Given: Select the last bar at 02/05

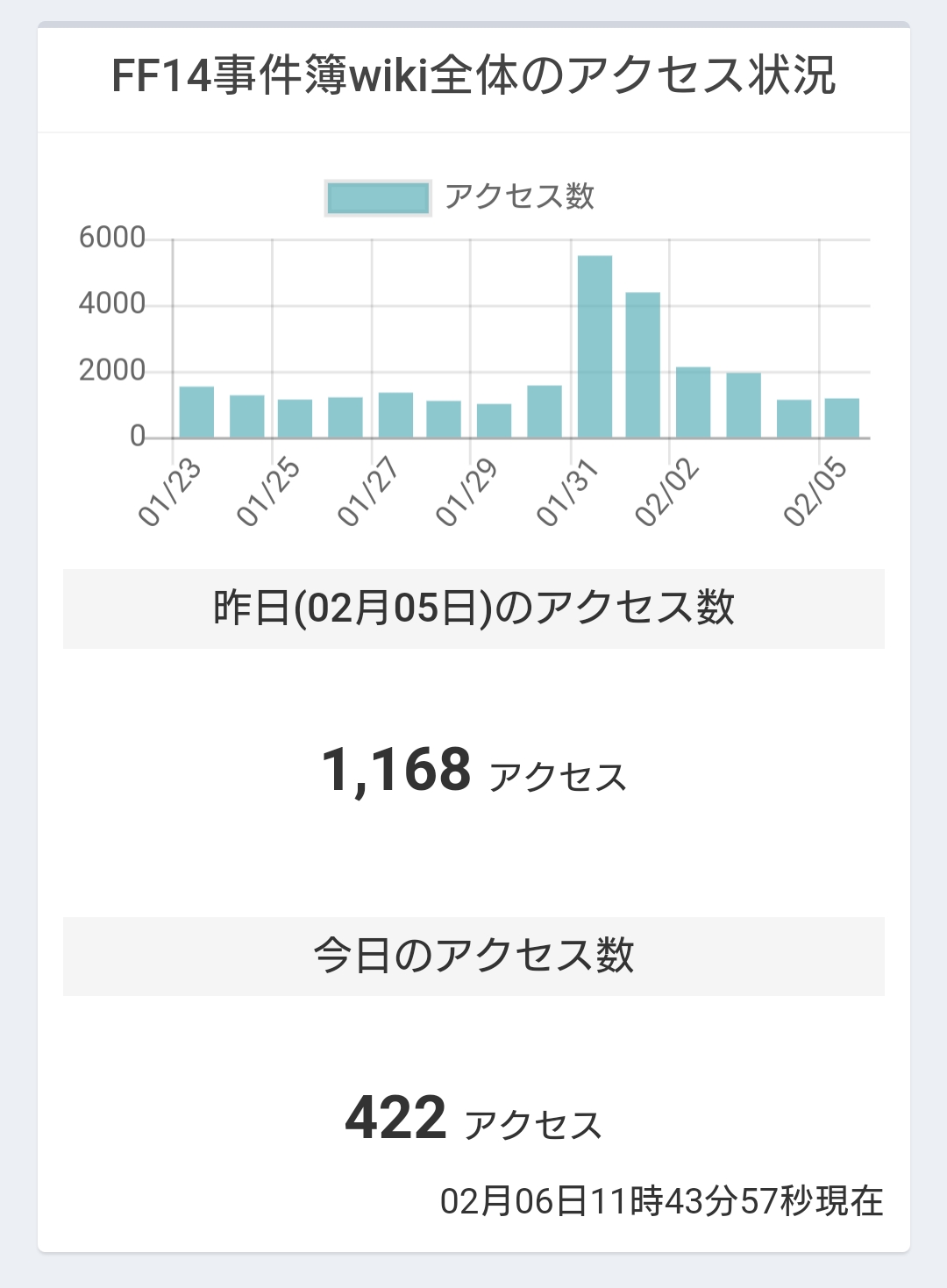Looking at the screenshot, I should tap(842, 418).
